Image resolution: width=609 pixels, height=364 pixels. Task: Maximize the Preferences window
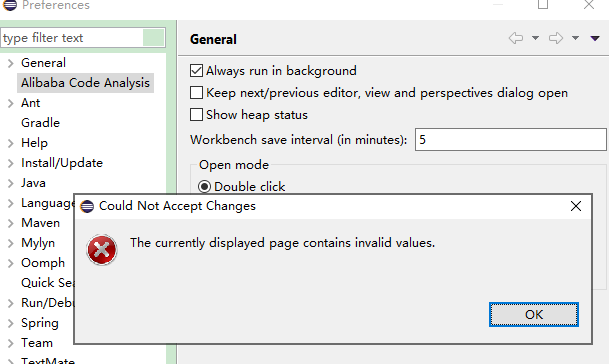click(x=543, y=5)
